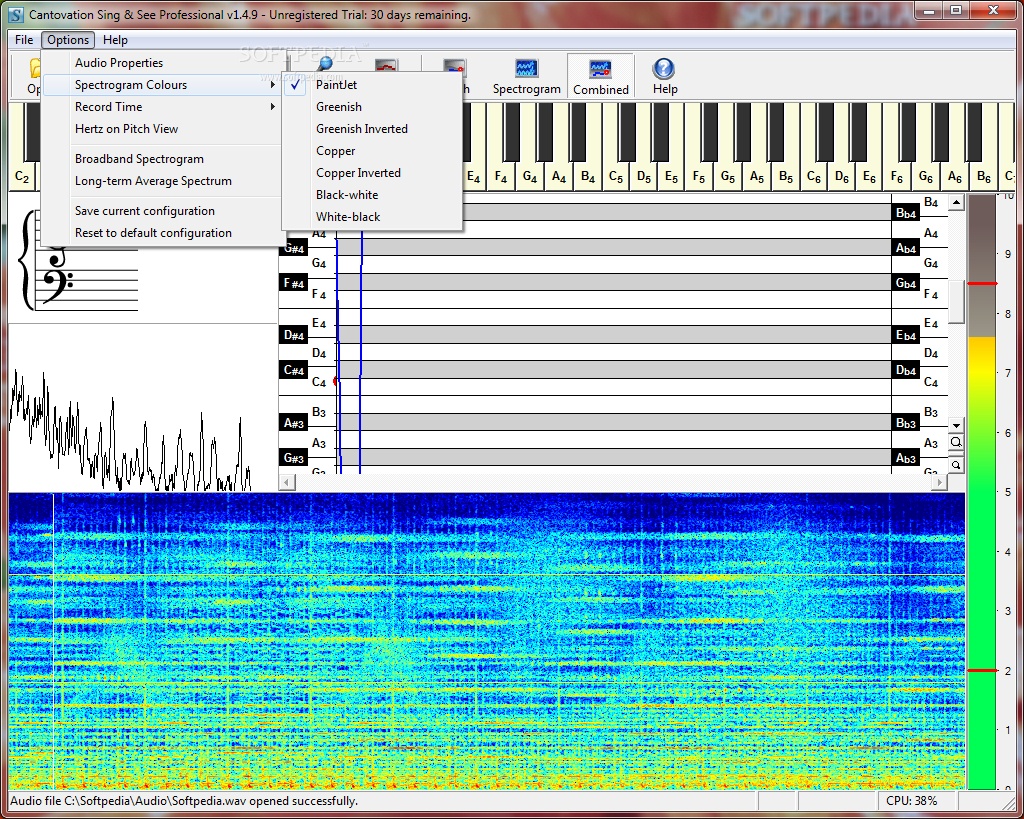
Task: Click the G6 piano key
Action: (x=925, y=176)
